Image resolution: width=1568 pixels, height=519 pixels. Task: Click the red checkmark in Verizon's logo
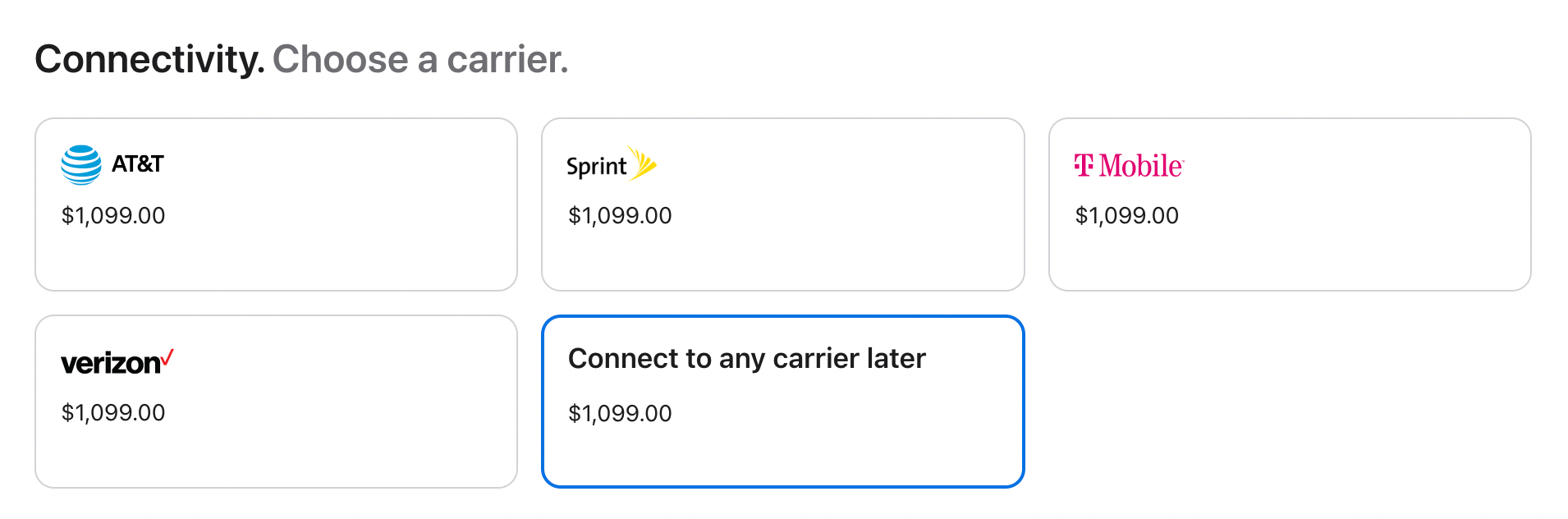tap(167, 355)
